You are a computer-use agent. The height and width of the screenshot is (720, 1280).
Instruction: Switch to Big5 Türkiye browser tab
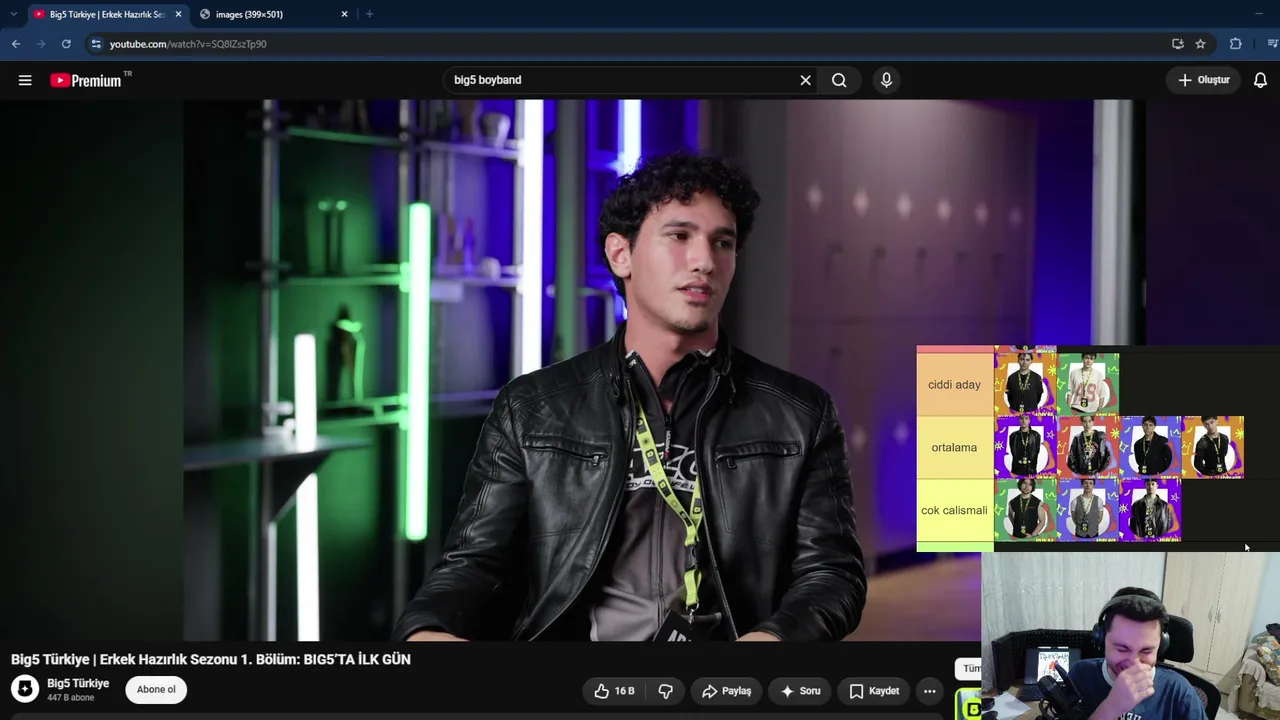click(106, 14)
